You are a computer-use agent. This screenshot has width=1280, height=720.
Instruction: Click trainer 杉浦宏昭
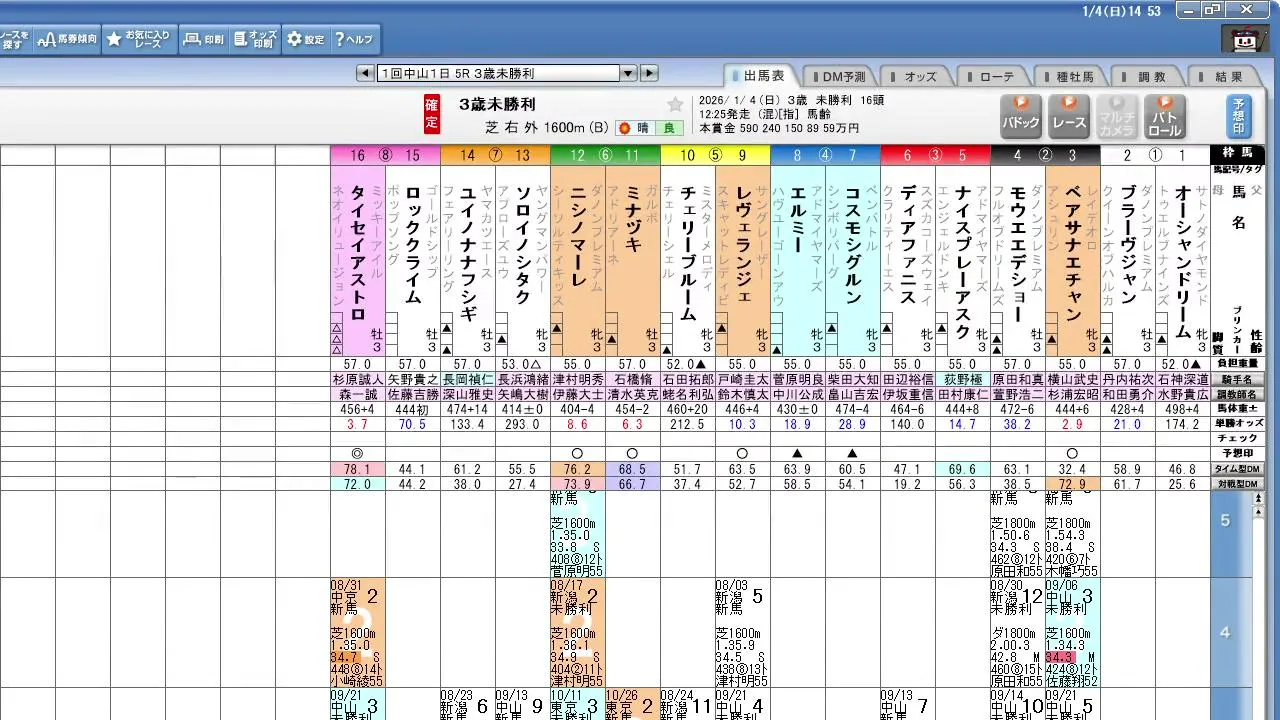click(x=1073, y=395)
